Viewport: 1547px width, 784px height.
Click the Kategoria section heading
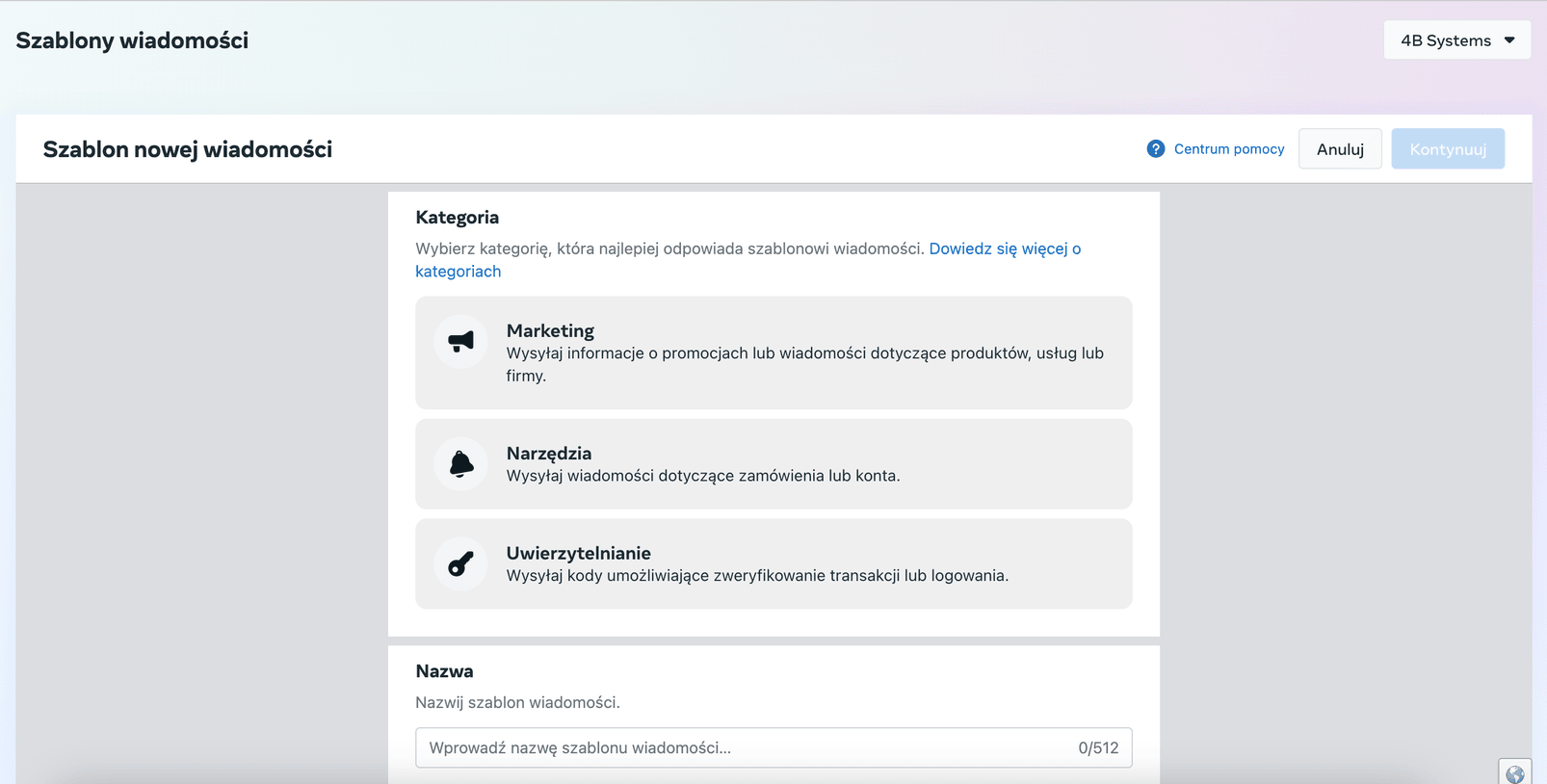tap(458, 218)
